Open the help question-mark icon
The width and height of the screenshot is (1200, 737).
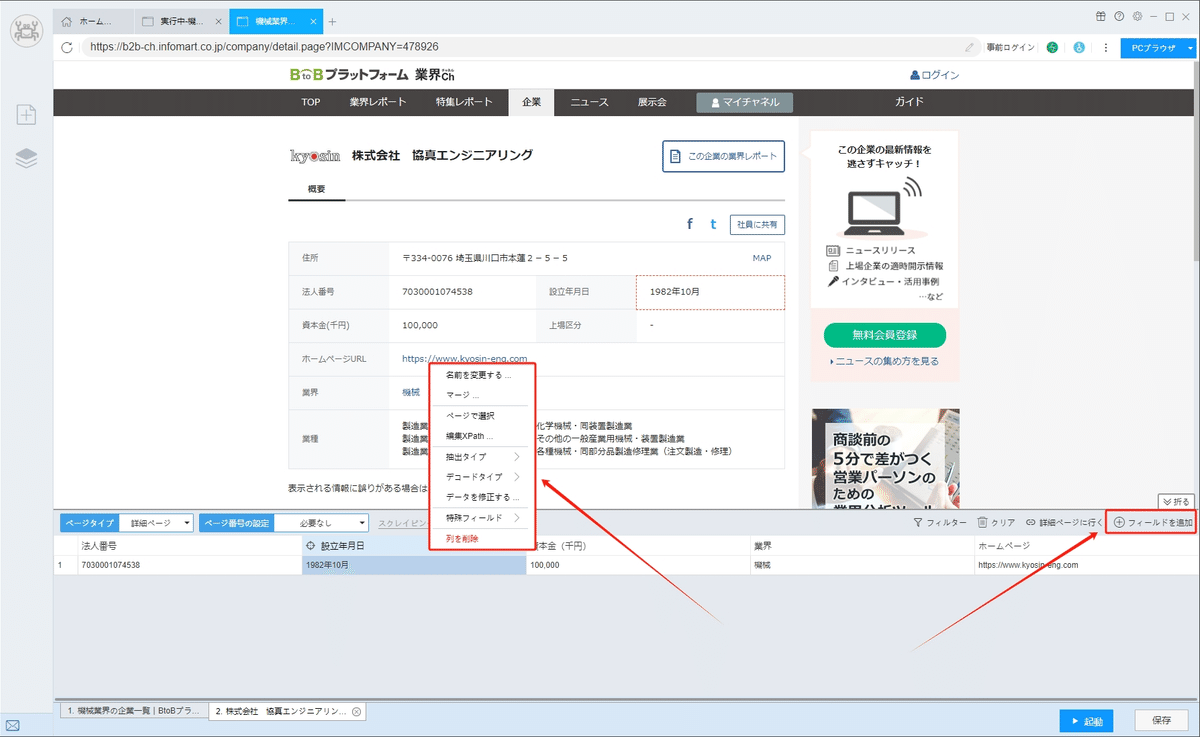pyautogui.click(x=1119, y=16)
